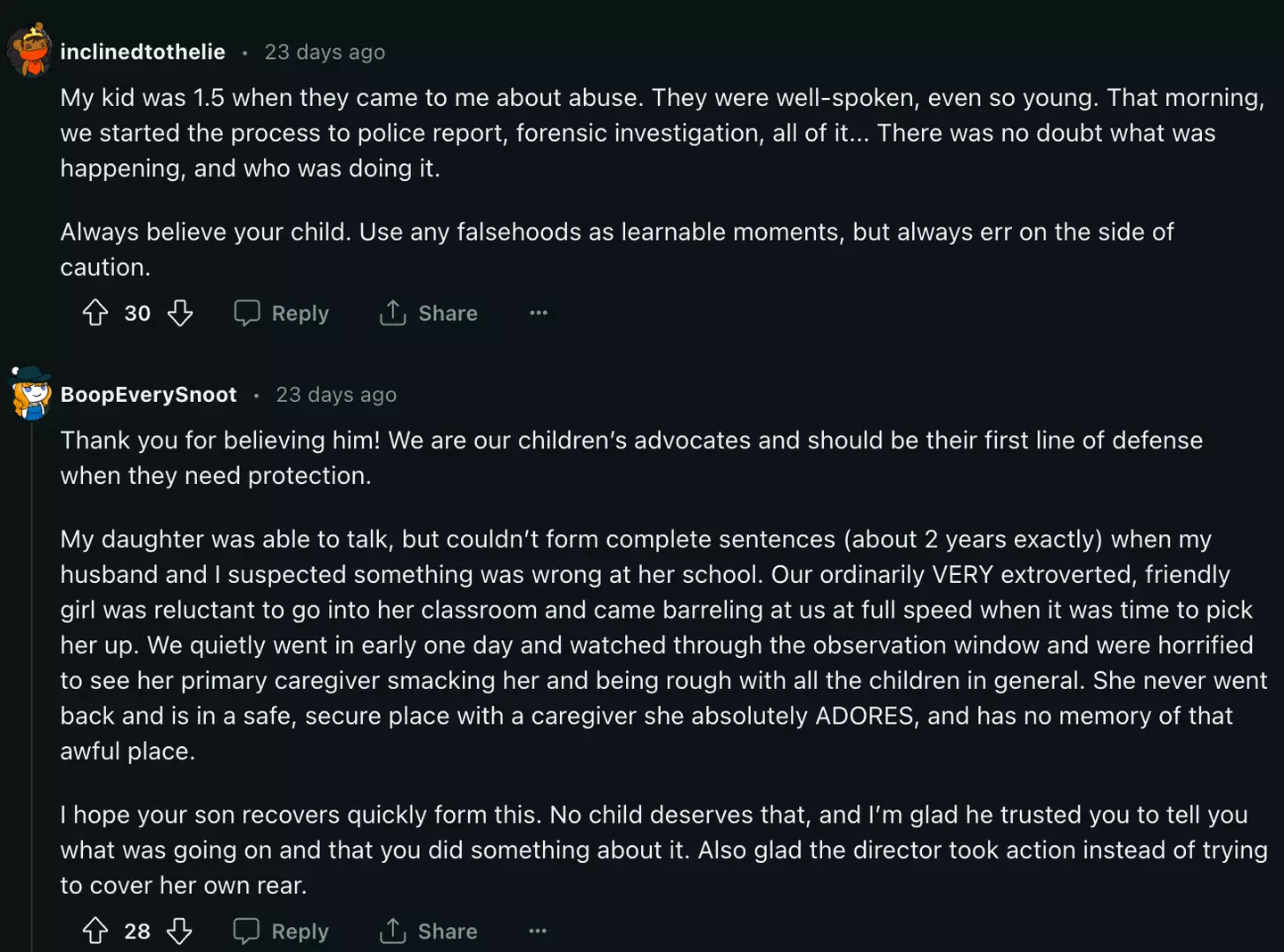Viewport: 1284px width, 952px height.
Task: Click inclinedtothelie's avatar image
Action: [31, 51]
